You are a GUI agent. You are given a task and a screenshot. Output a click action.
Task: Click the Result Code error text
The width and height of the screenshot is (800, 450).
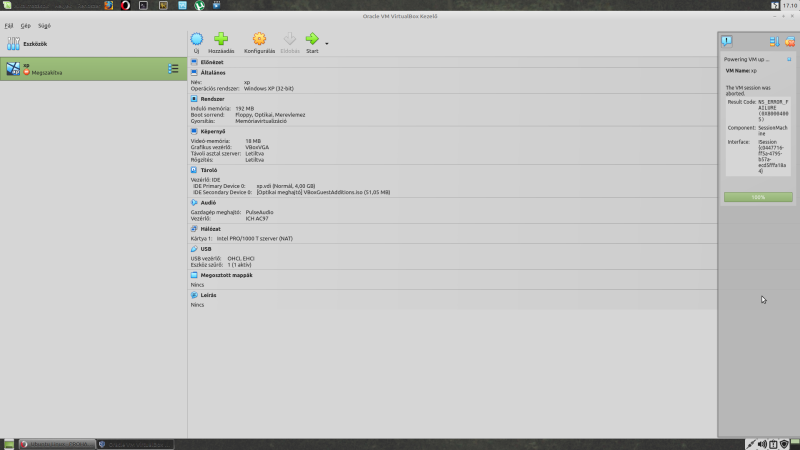(x=773, y=111)
